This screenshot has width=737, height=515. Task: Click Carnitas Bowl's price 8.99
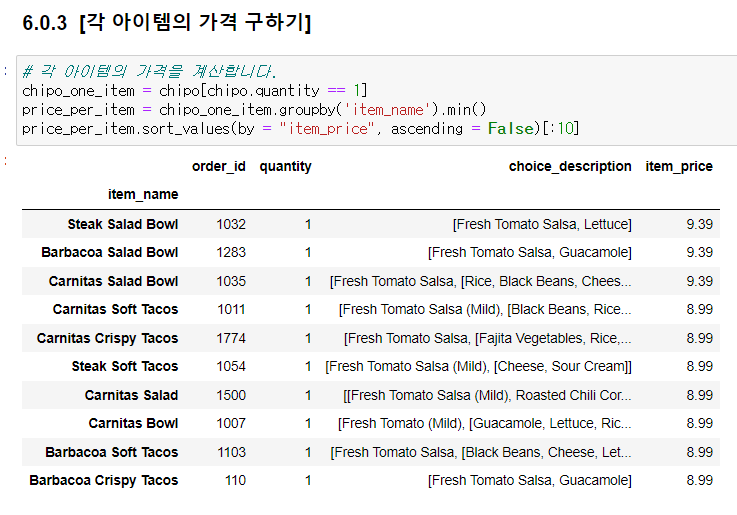pos(699,423)
